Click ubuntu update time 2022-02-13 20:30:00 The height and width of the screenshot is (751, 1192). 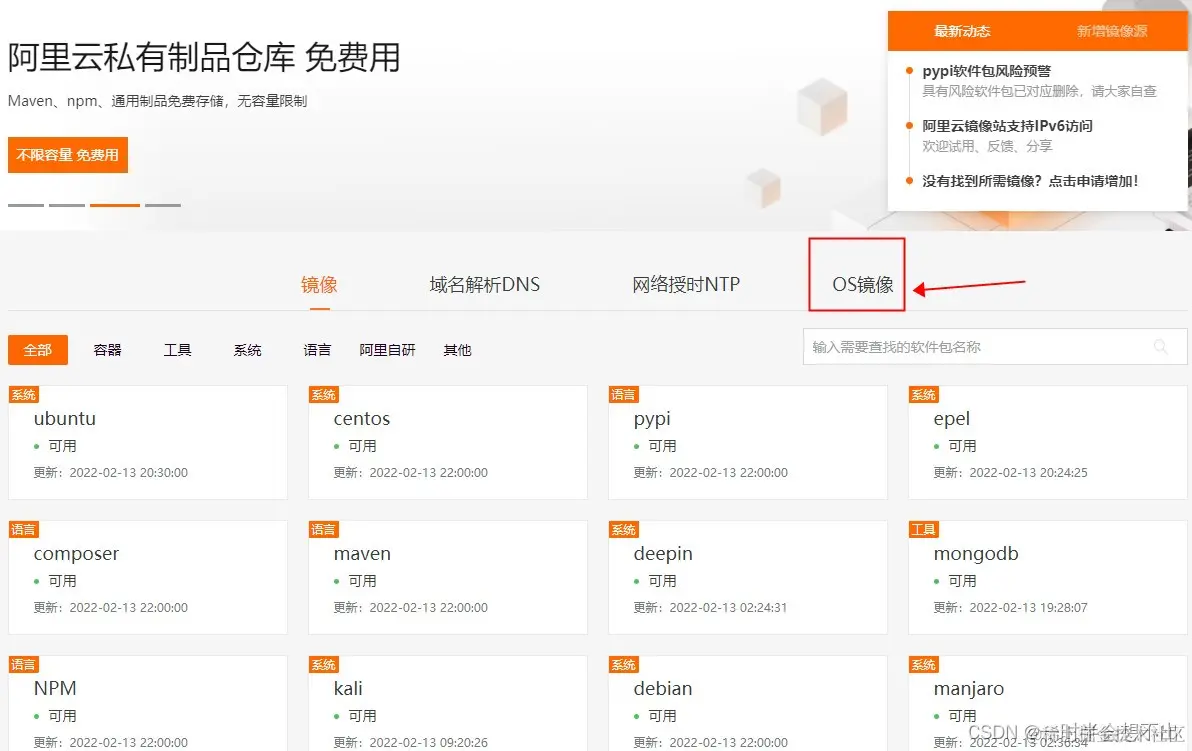(x=128, y=473)
